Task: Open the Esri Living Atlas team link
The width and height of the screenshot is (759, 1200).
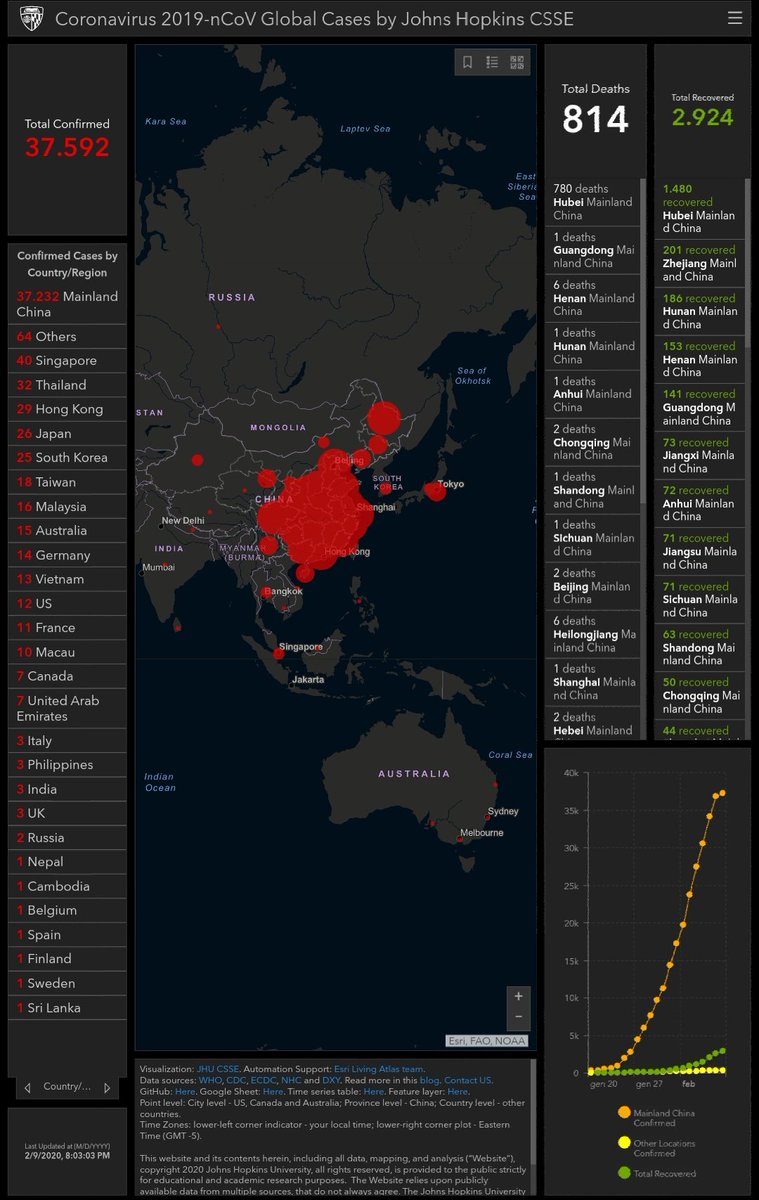Action: 378,1069
